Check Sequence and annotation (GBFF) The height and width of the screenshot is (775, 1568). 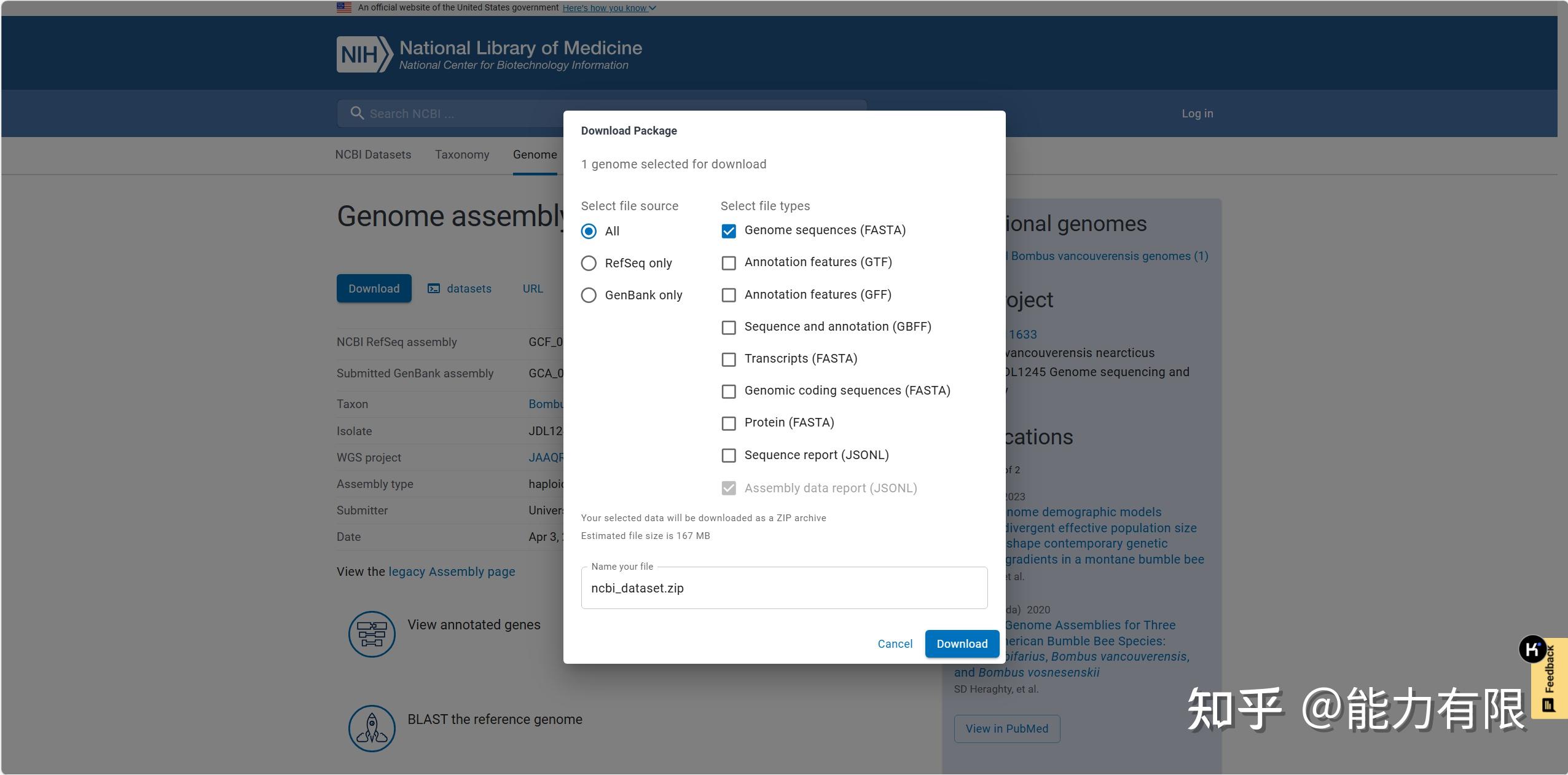click(x=729, y=328)
